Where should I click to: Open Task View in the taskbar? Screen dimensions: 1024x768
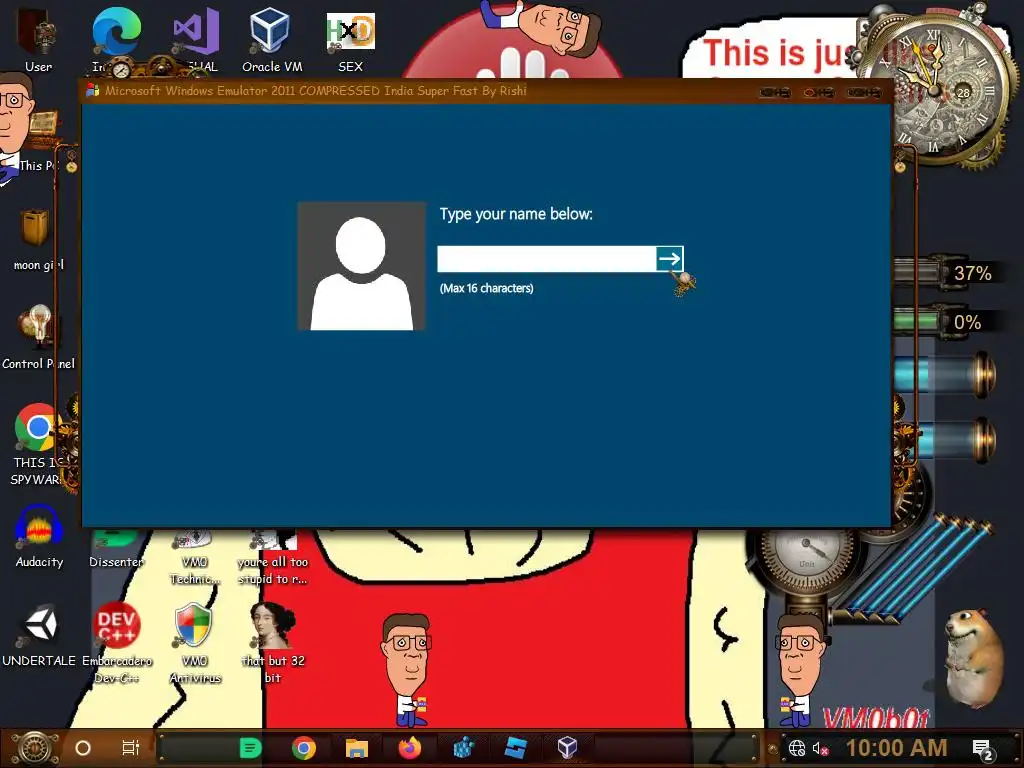[x=131, y=748]
